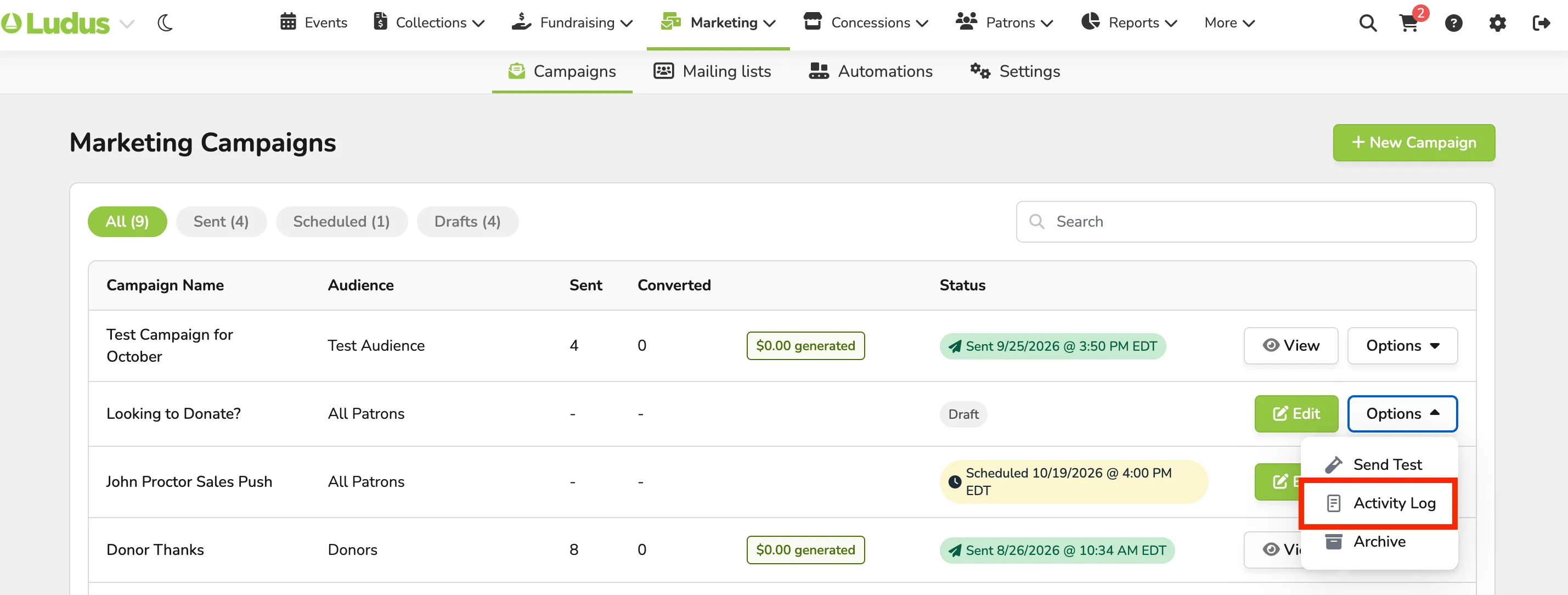Open Events from the top navigation
The height and width of the screenshot is (595, 1568).
point(313,23)
